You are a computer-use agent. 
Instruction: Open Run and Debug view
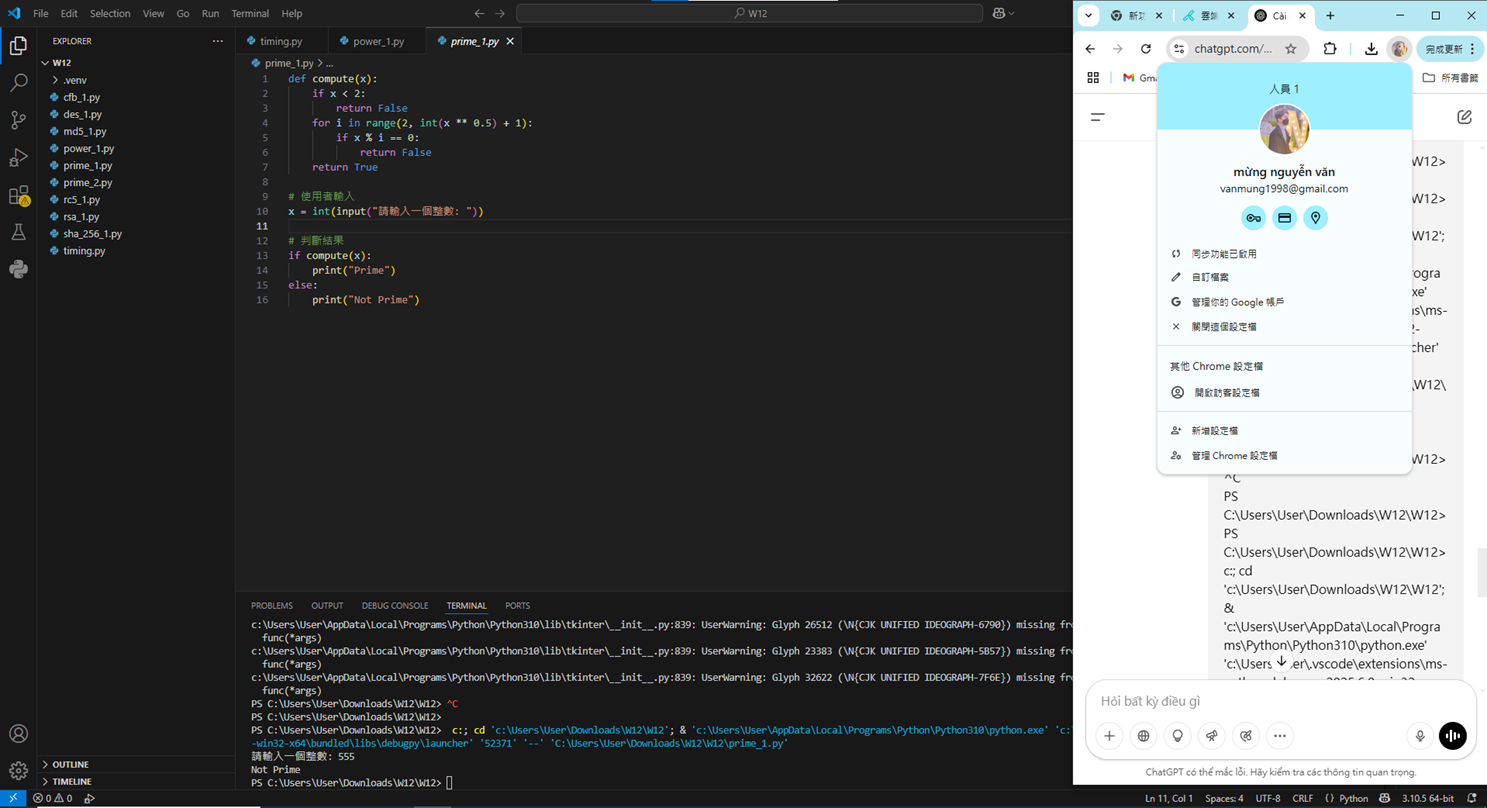[18, 158]
